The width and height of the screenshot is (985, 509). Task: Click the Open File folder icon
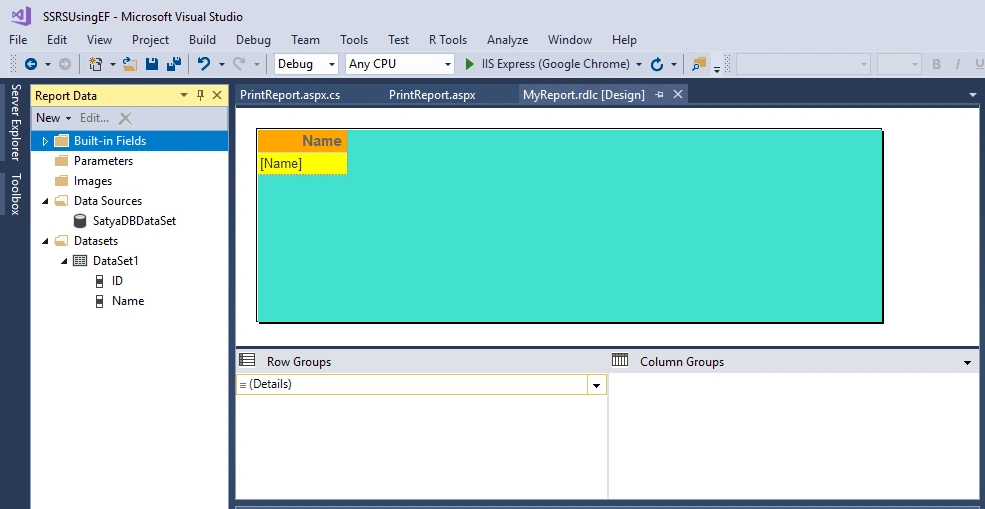pyautogui.click(x=130, y=64)
